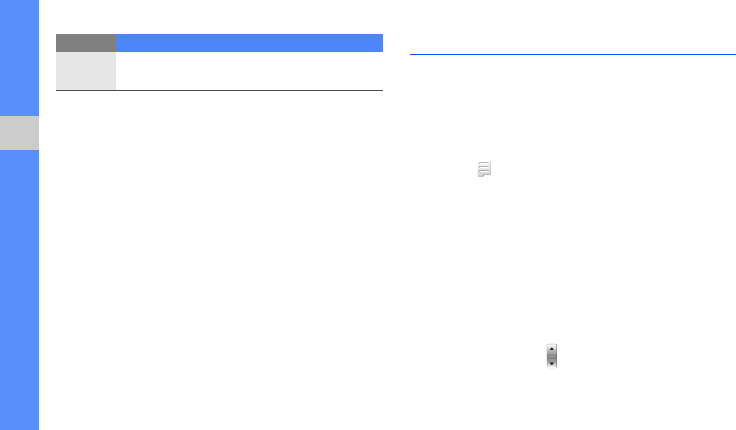
Task: Click the middle of the volume rocker icon
Action: [551, 356]
